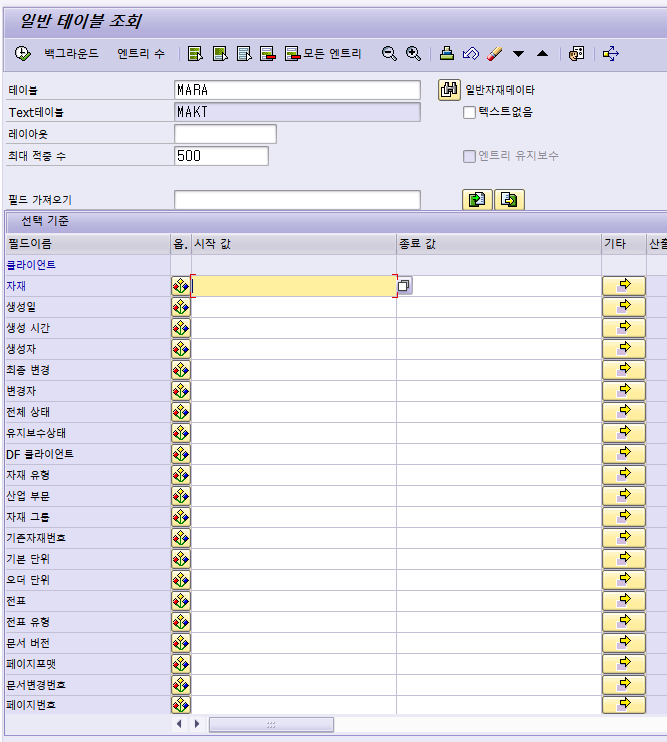Click the first green list toolbar icon

click(195, 53)
